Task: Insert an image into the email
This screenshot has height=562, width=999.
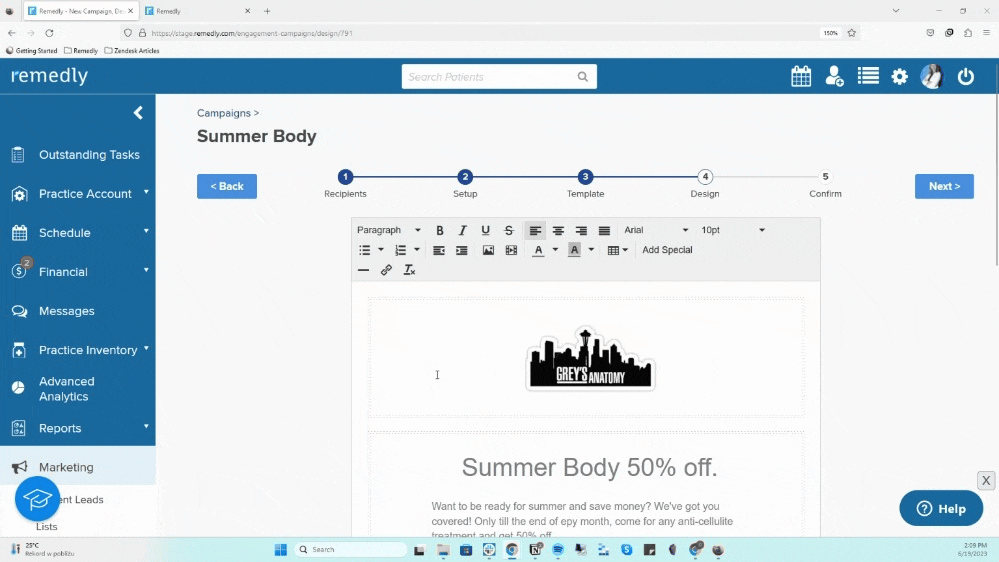Action: tap(488, 250)
